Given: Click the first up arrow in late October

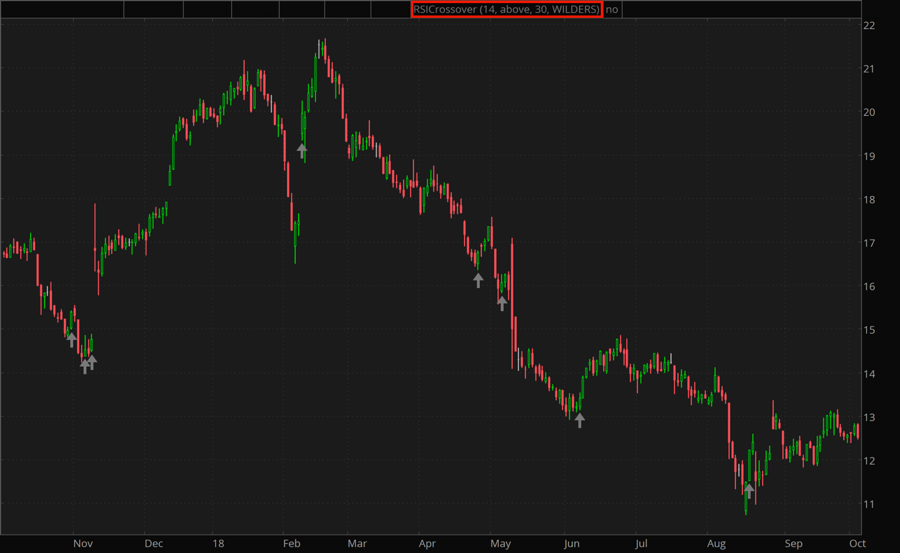Looking at the screenshot, I should [72, 339].
